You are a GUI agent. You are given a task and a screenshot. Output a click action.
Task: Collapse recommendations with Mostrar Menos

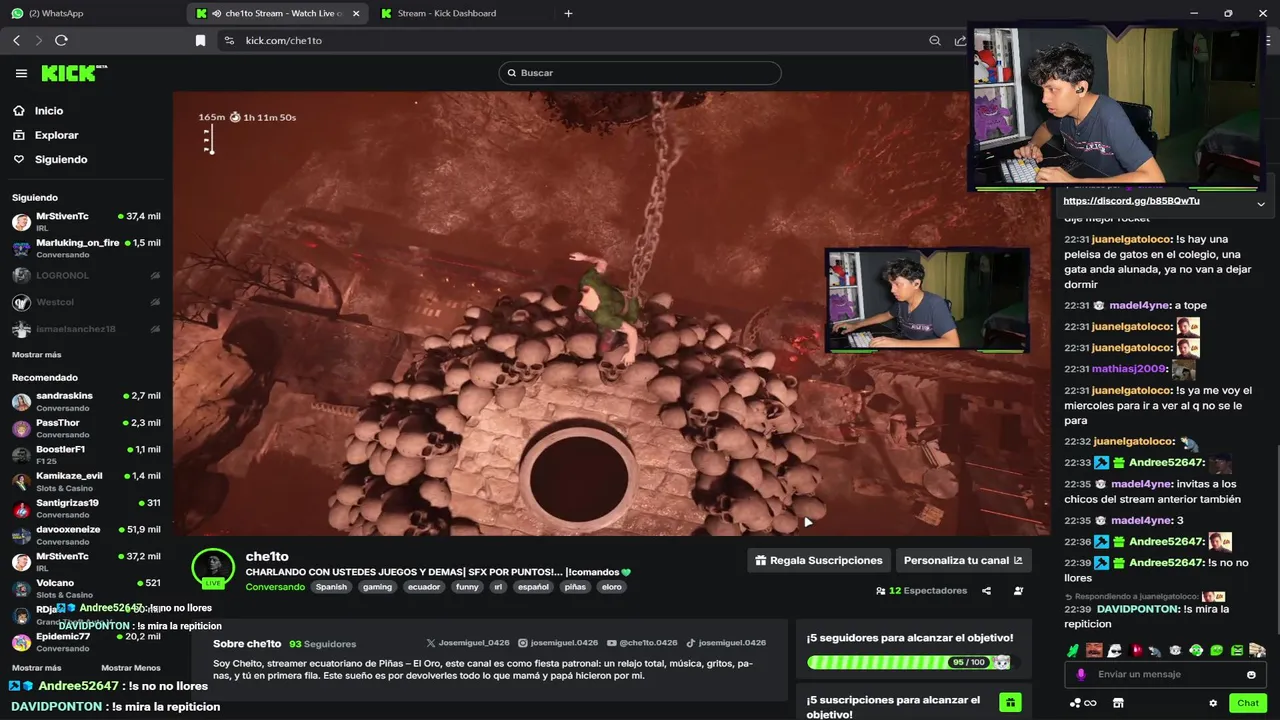130,667
